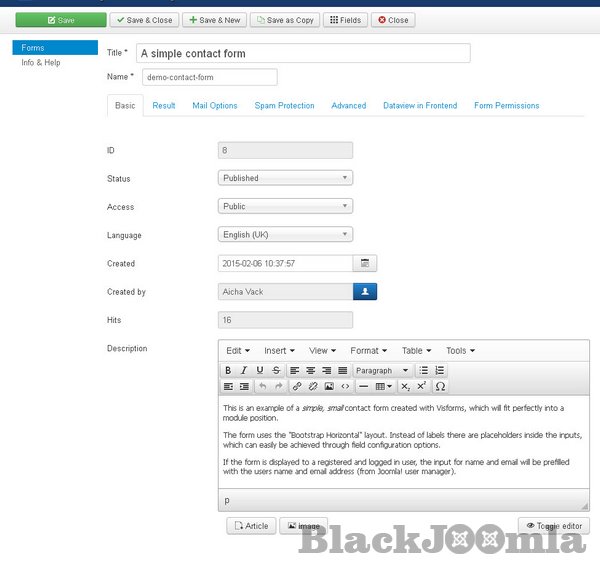The height and width of the screenshot is (569, 600).
Task: Open the calendar picker beside Created date
Action: tap(365, 263)
